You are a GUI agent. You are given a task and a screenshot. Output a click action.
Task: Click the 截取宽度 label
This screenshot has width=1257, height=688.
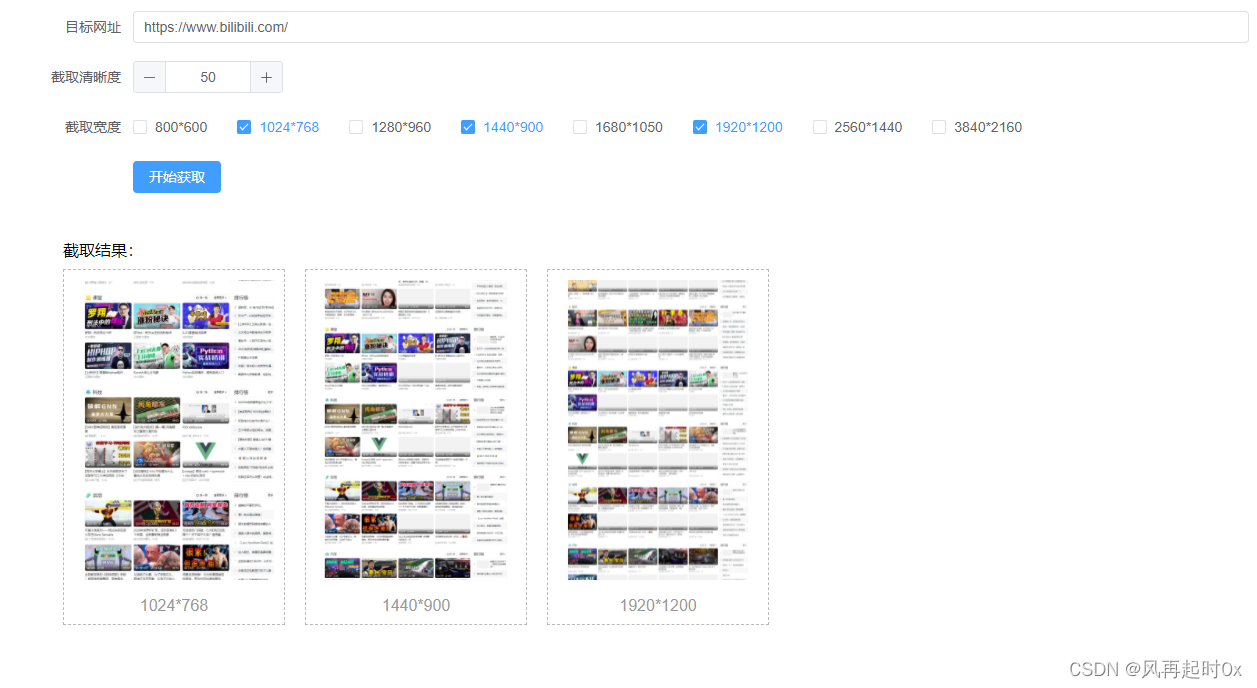[x=93, y=127]
